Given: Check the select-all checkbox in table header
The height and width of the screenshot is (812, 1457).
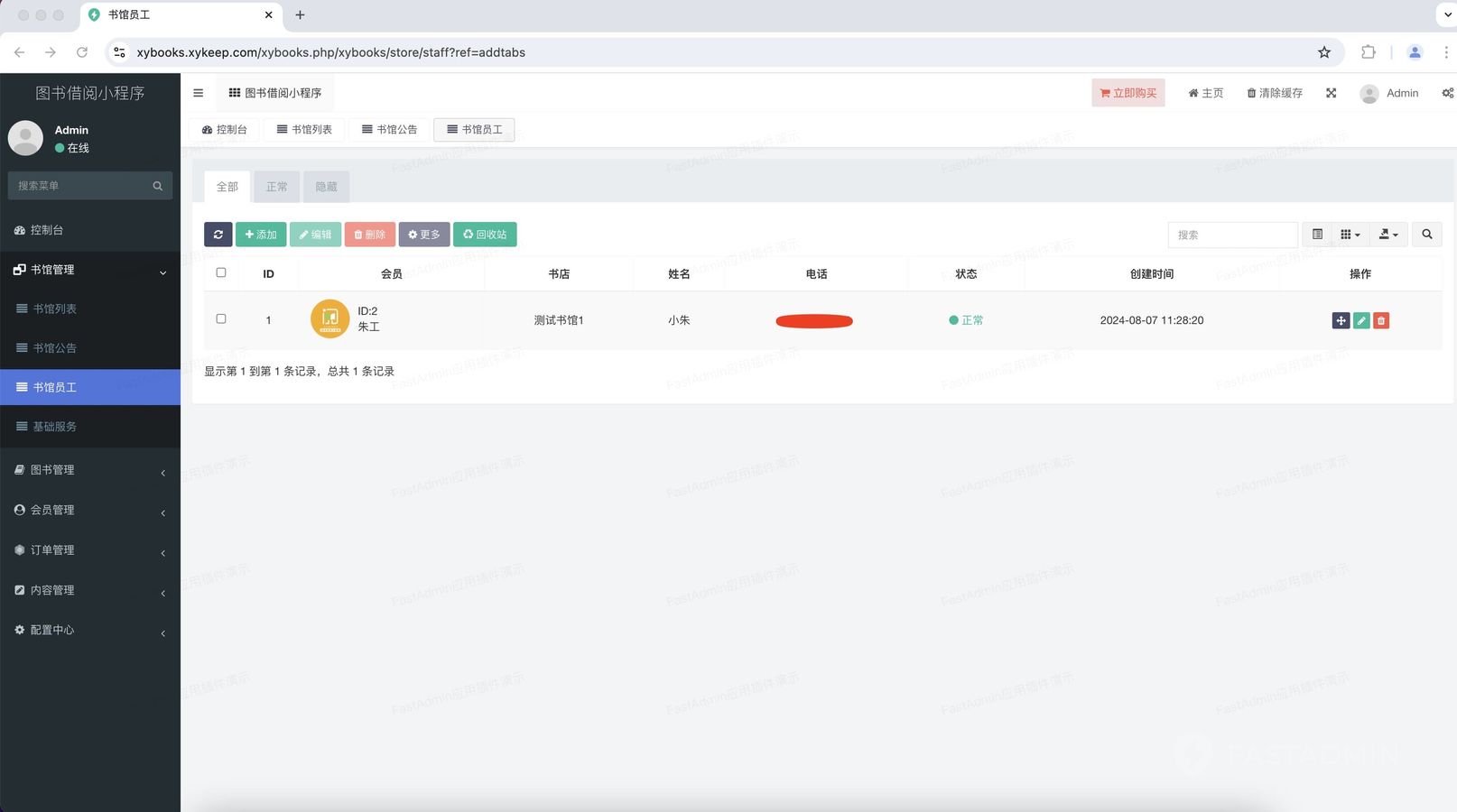Looking at the screenshot, I should (x=221, y=272).
